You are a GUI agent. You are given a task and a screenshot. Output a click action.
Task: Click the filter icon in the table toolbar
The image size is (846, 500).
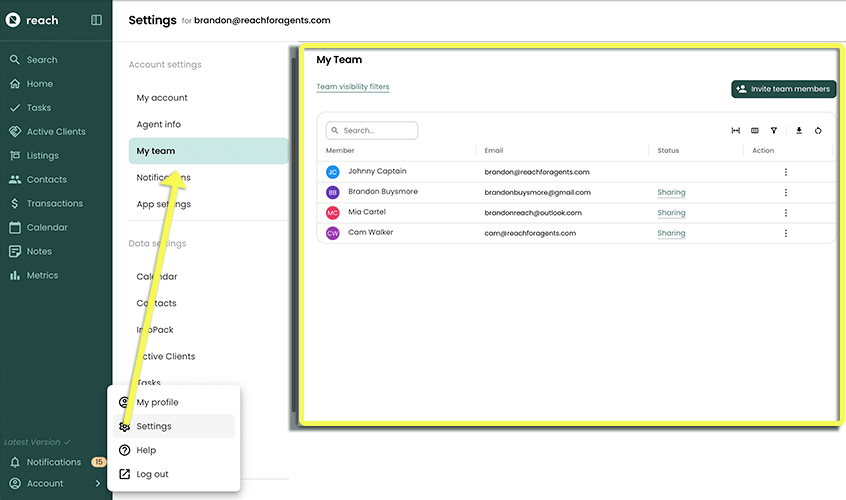pyautogui.click(x=773, y=130)
